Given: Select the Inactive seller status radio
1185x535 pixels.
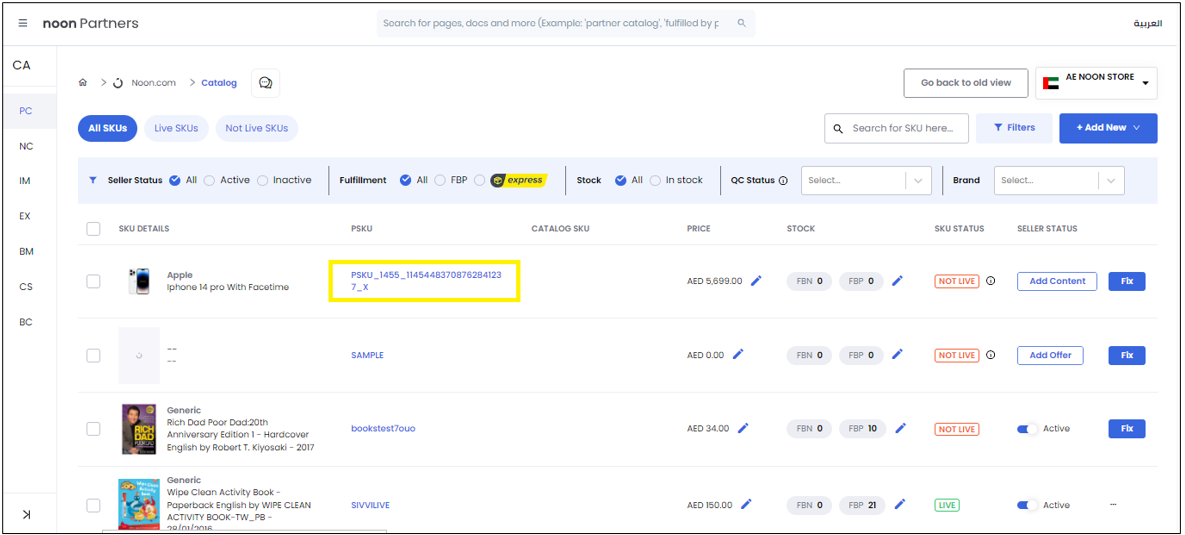Looking at the screenshot, I should [x=263, y=181].
